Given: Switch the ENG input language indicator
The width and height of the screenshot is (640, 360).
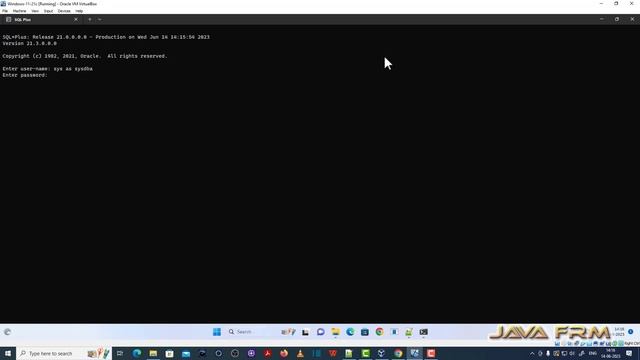Looking at the screenshot, I should tap(593, 353).
